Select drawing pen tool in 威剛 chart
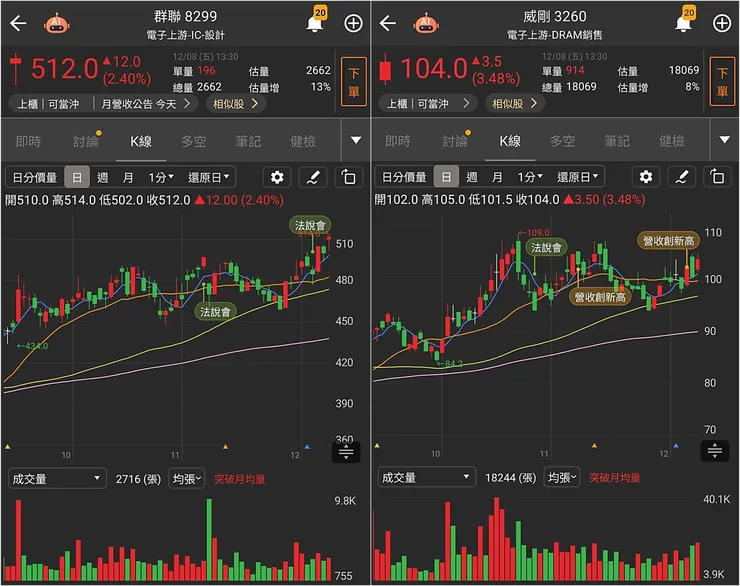The height and width of the screenshot is (586, 740). click(682, 177)
